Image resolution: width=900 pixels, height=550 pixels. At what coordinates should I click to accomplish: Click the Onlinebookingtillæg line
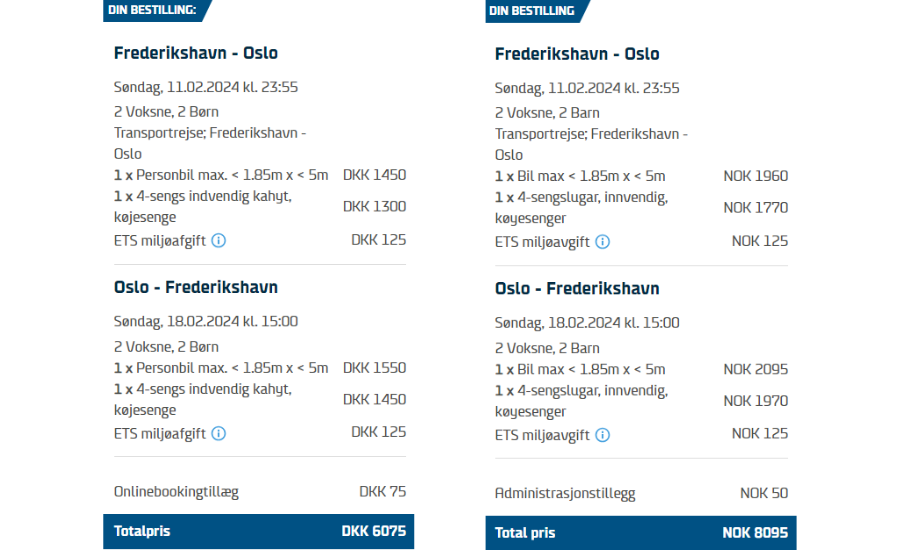point(259,492)
